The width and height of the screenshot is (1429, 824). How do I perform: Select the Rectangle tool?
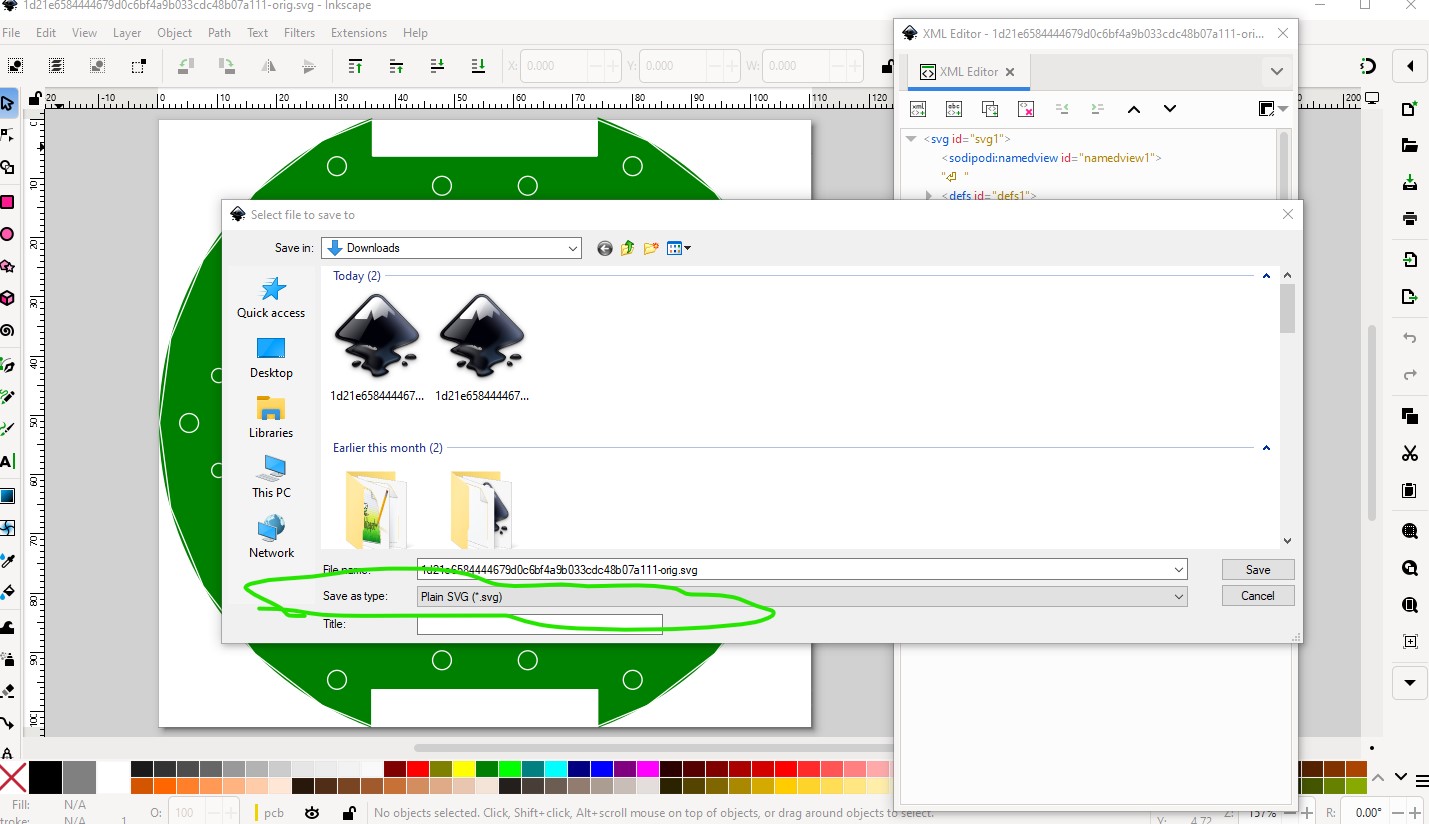[x=7, y=202]
